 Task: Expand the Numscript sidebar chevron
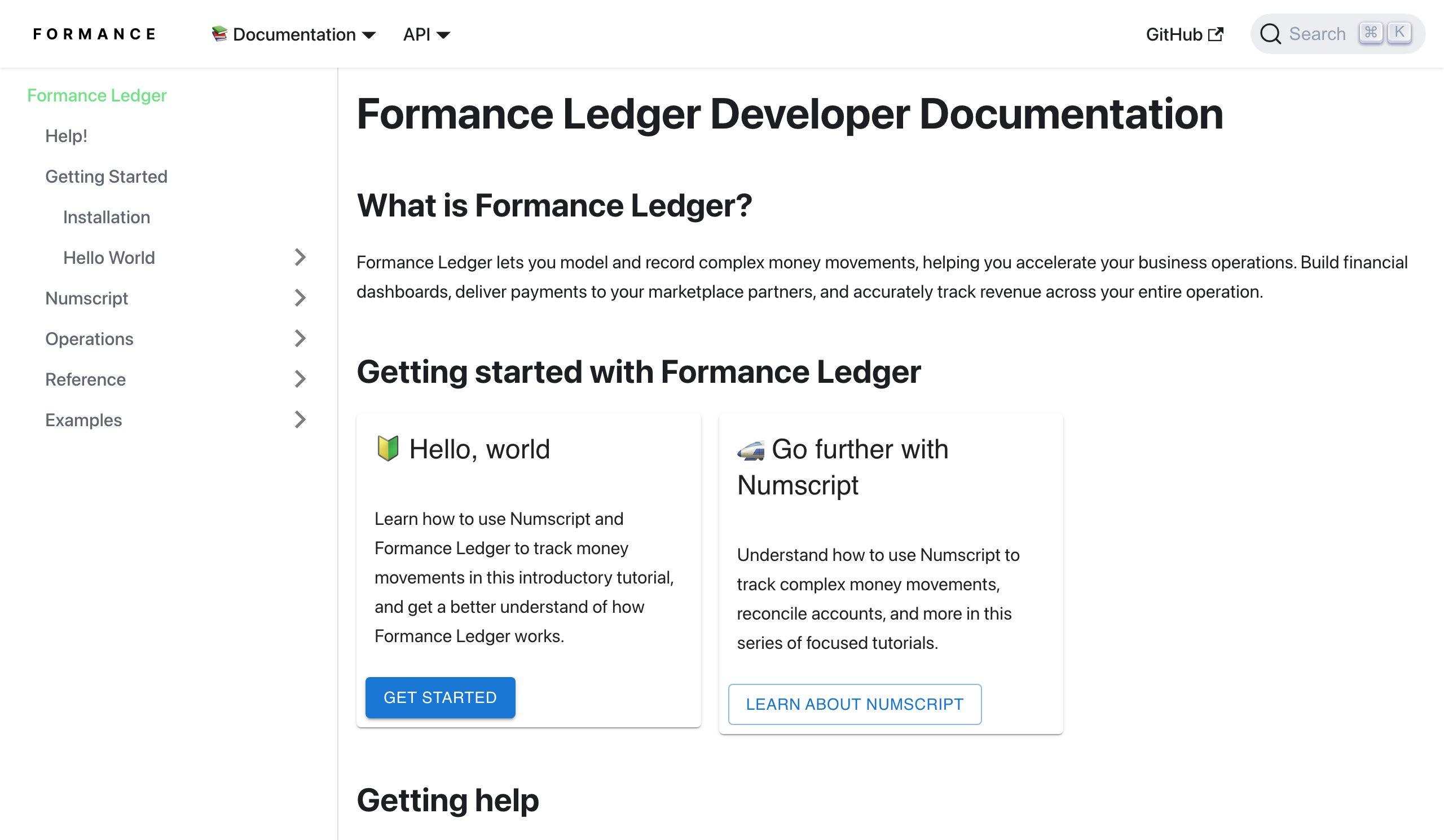coord(300,298)
